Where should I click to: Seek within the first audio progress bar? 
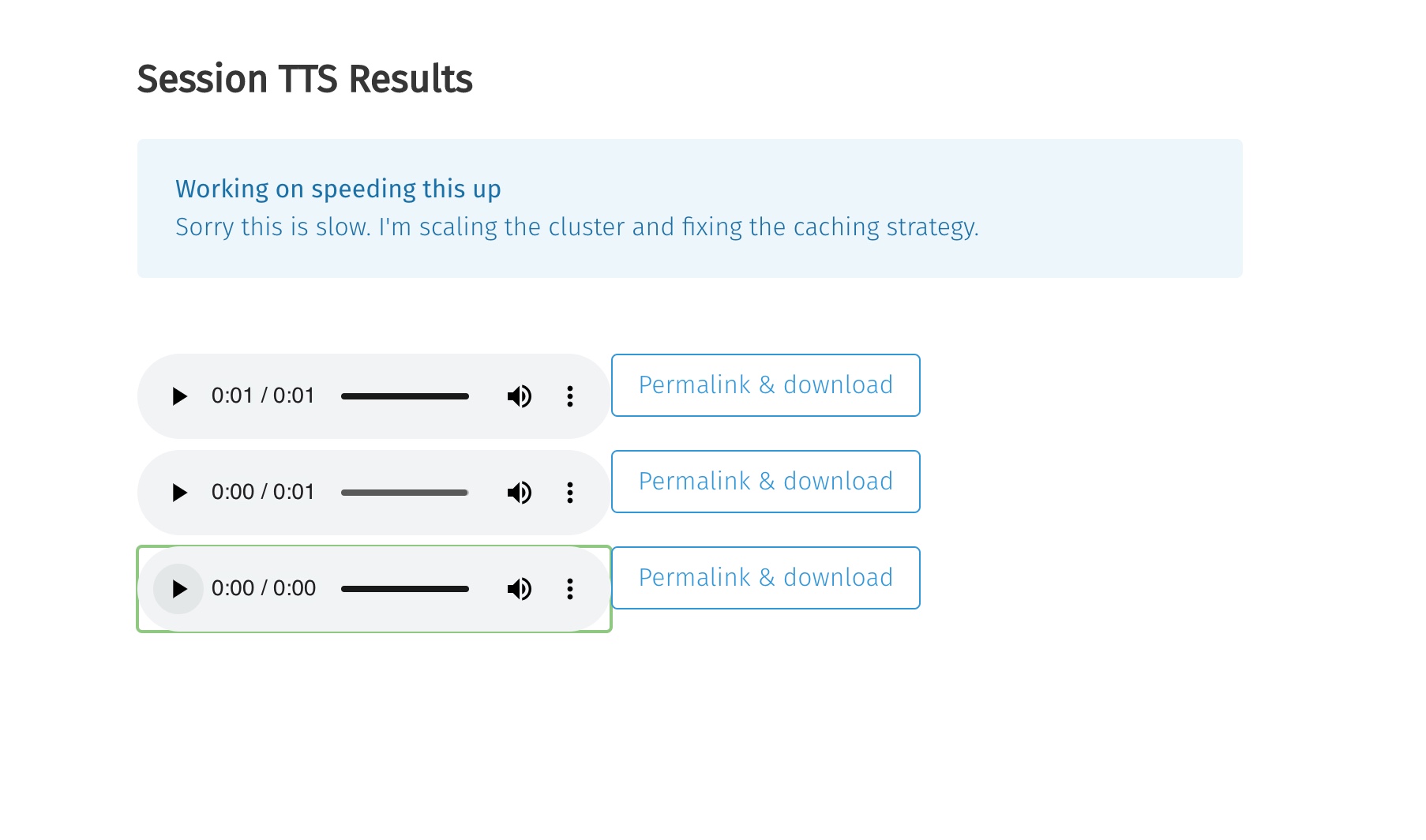click(x=404, y=396)
